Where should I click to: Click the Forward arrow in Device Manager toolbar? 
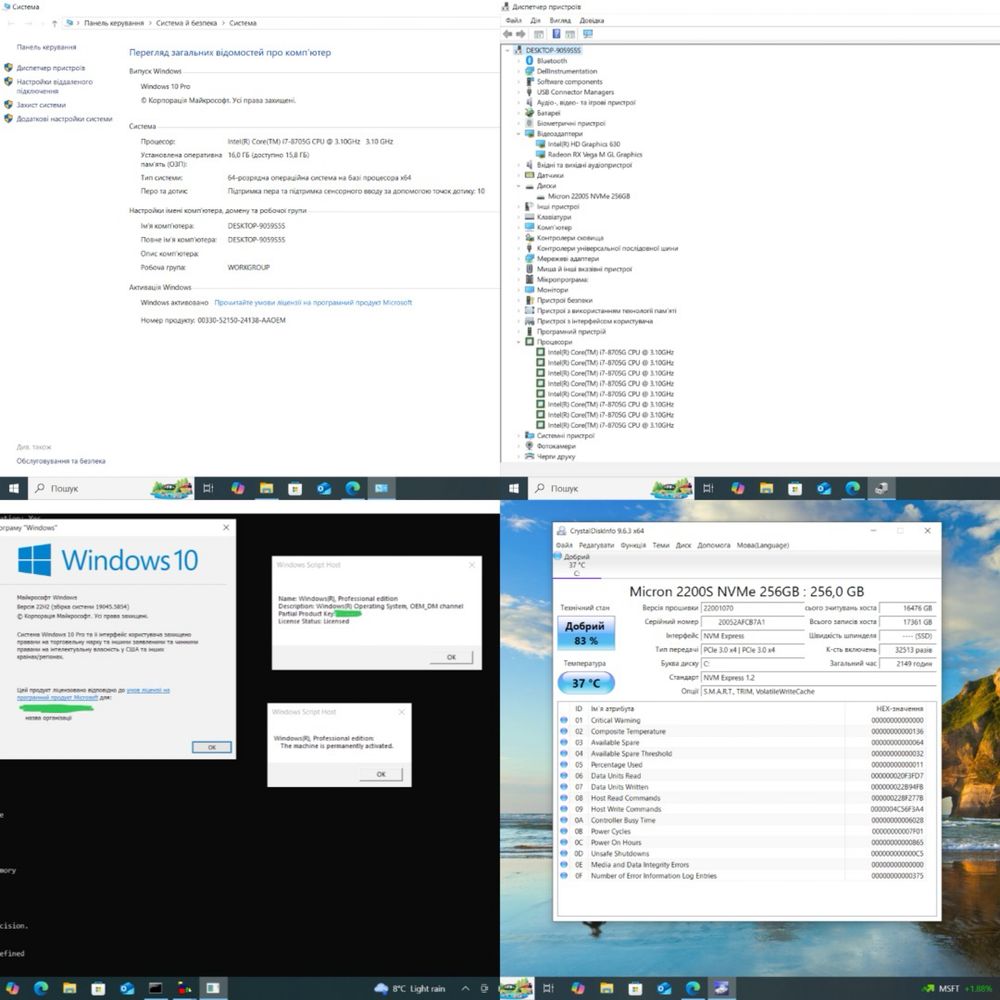tap(521, 34)
